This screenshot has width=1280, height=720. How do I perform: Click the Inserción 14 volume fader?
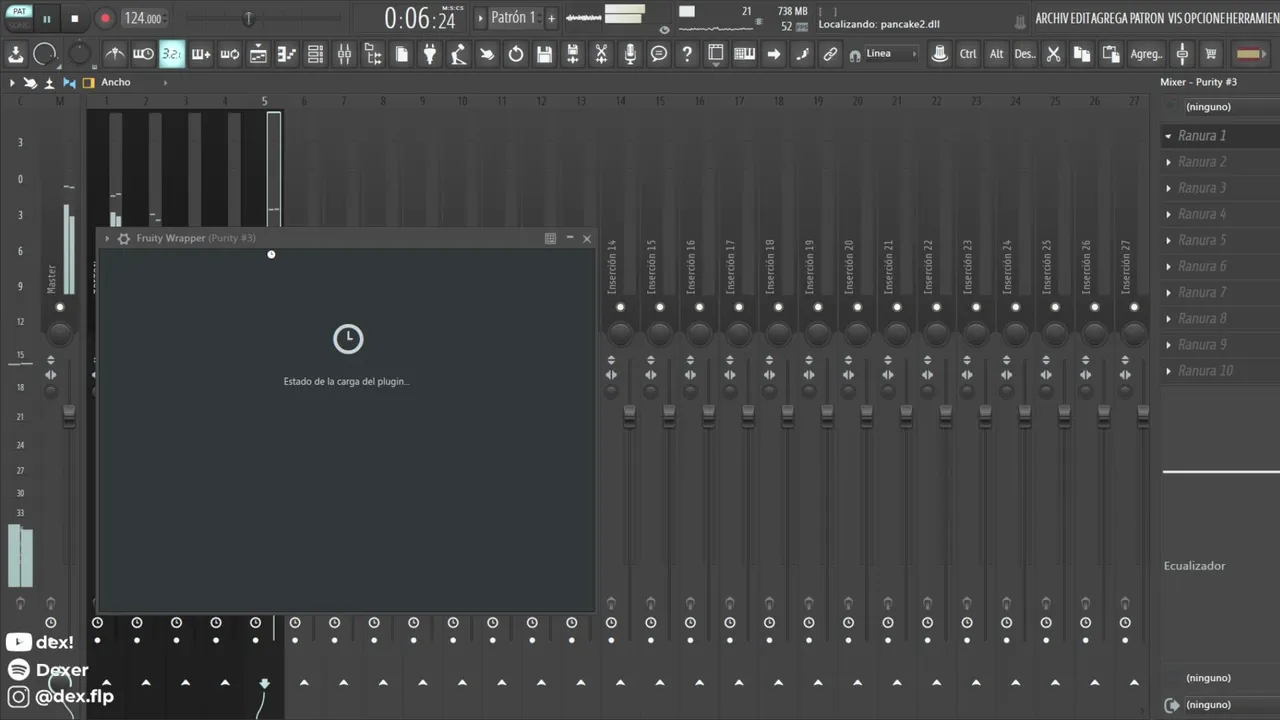[x=629, y=415]
